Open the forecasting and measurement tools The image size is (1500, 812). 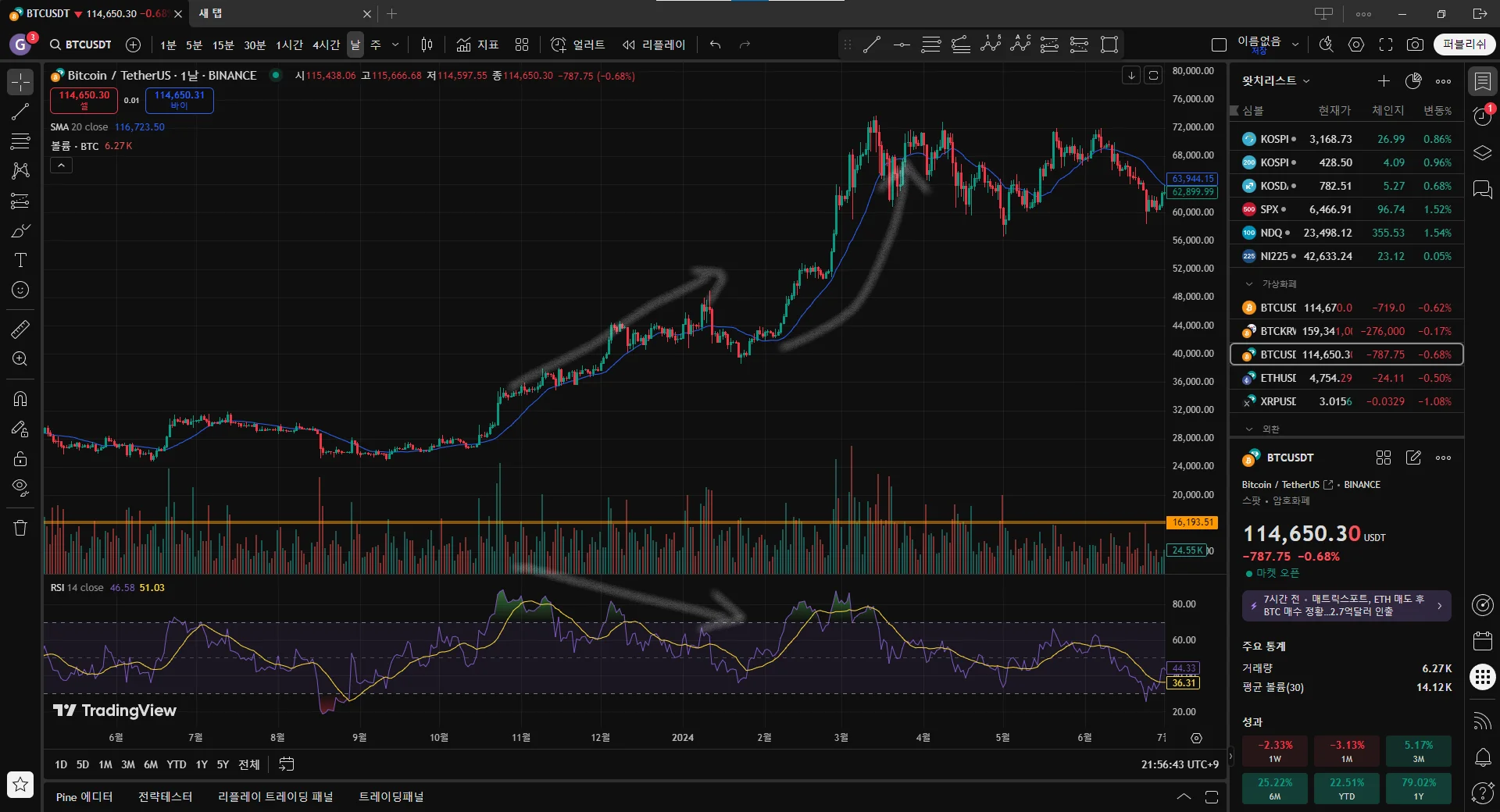20,201
